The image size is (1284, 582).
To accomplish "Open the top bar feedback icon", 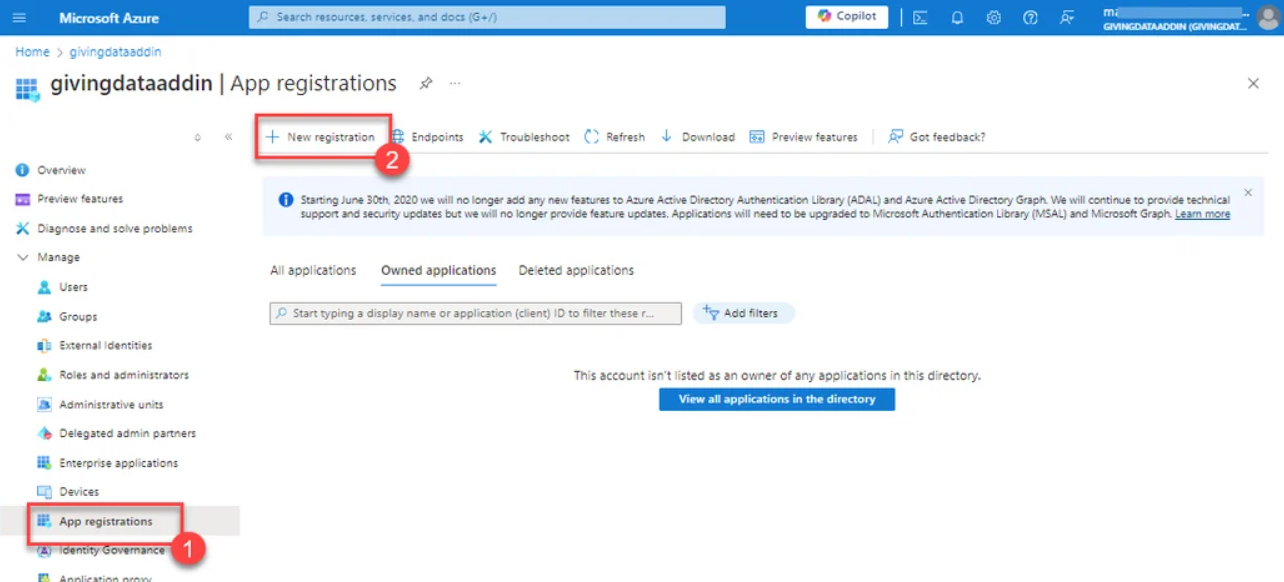I will tap(1068, 17).
